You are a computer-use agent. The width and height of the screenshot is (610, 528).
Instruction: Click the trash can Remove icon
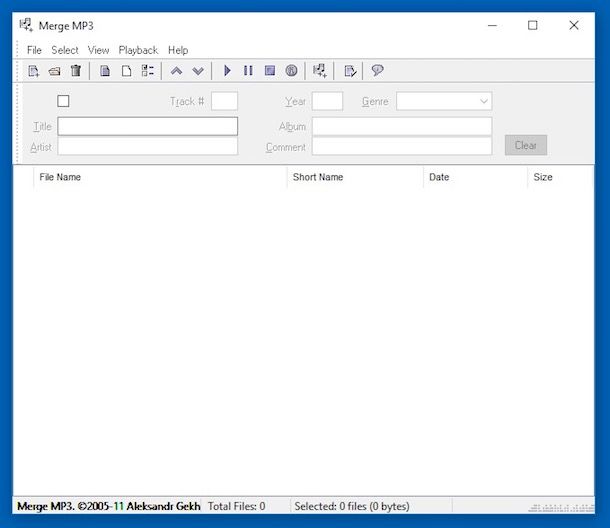tap(76, 70)
